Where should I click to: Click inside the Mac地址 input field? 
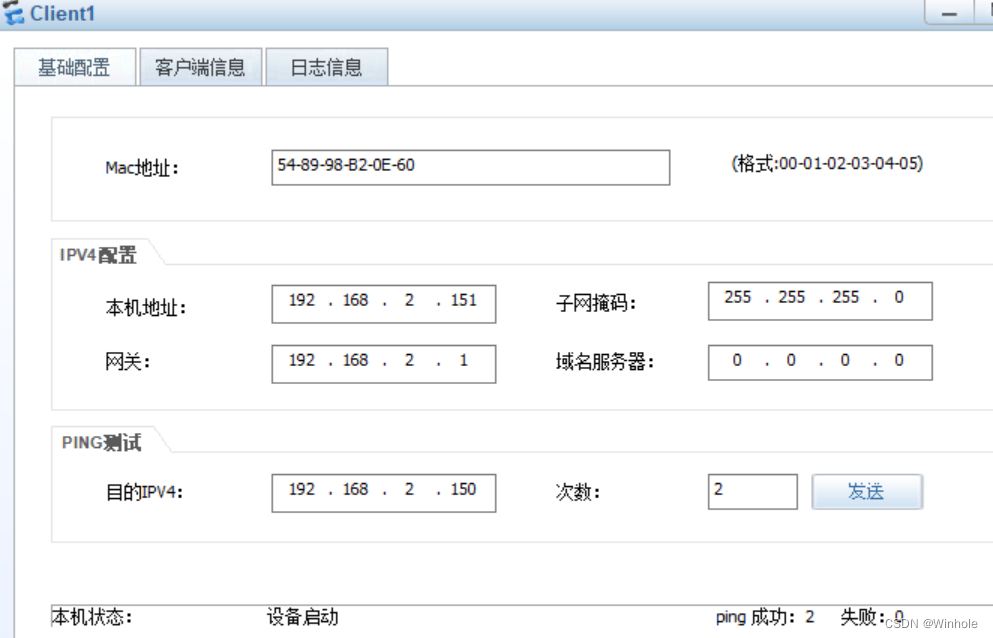click(470, 167)
